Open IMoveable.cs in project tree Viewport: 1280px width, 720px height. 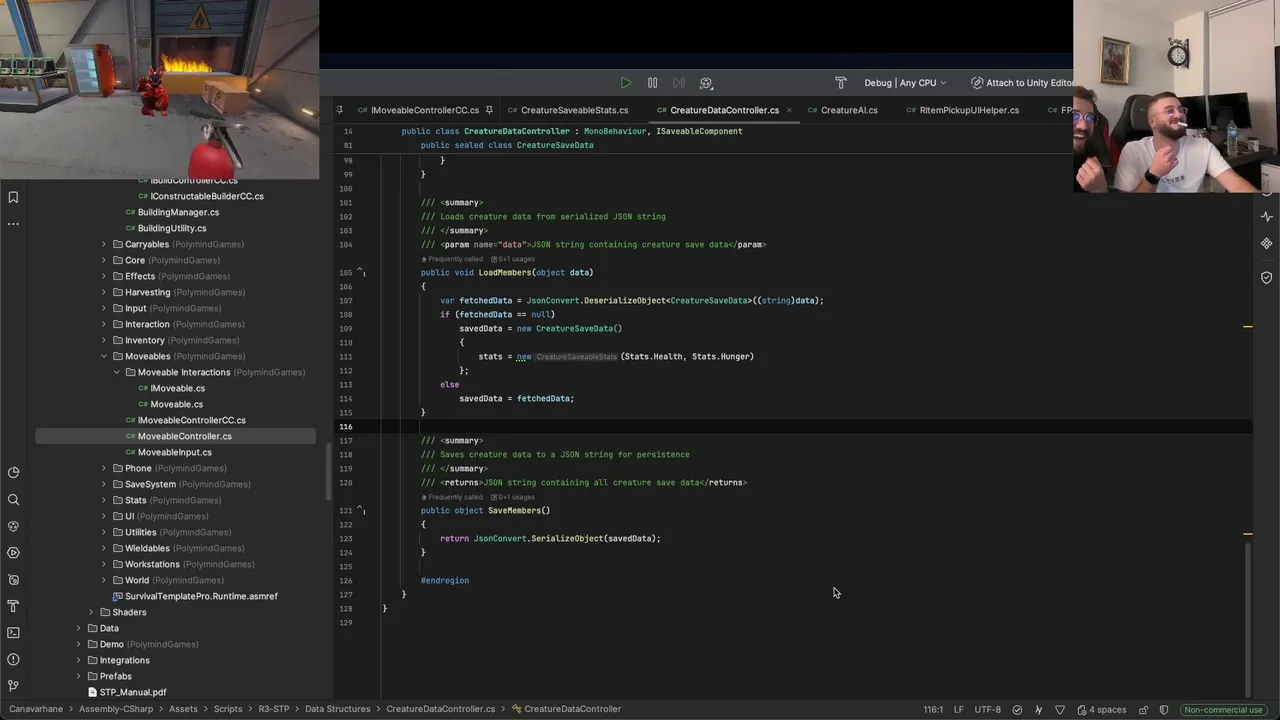click(177, 388)
